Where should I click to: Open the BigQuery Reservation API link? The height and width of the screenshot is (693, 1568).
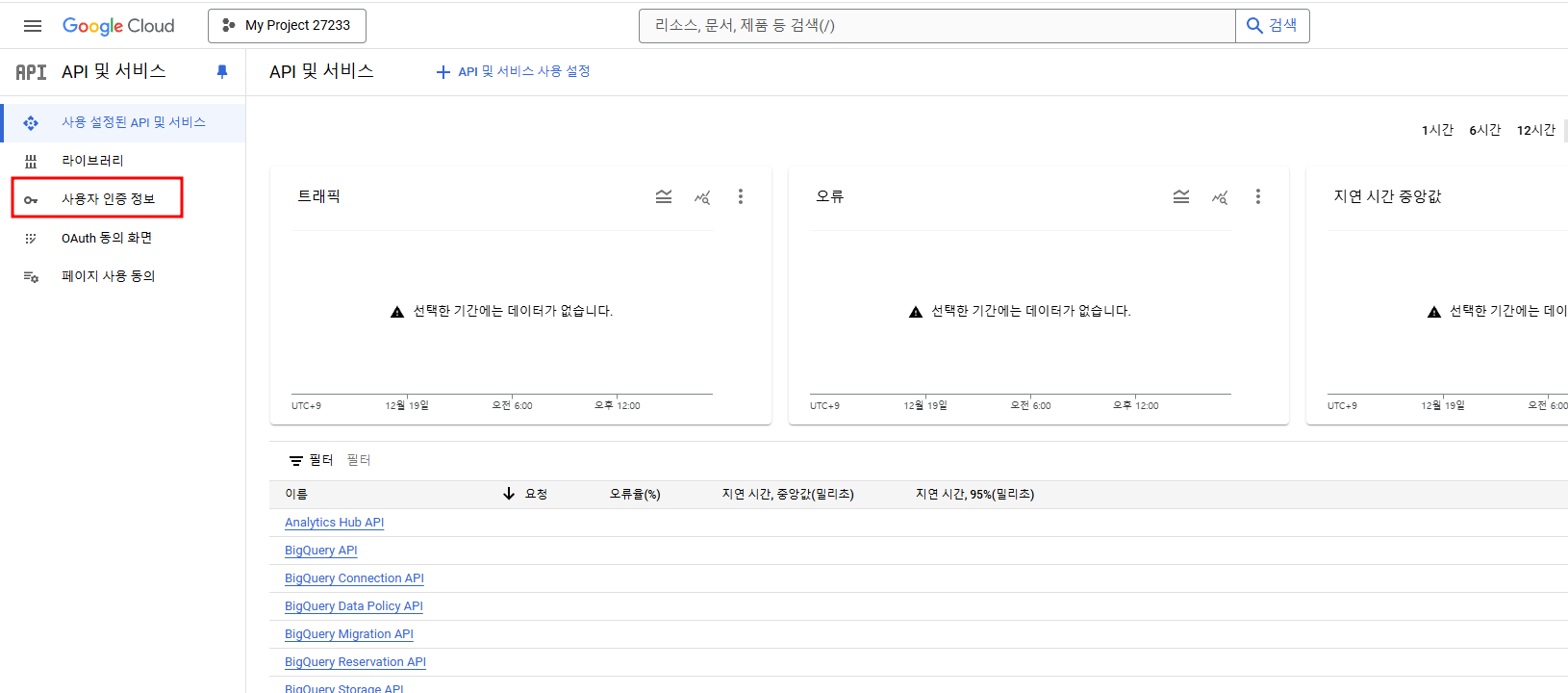[355, 662]
